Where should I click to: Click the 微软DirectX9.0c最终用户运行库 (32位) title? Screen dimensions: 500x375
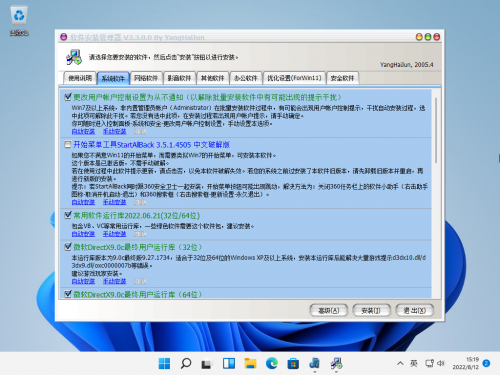pos(138,247)
